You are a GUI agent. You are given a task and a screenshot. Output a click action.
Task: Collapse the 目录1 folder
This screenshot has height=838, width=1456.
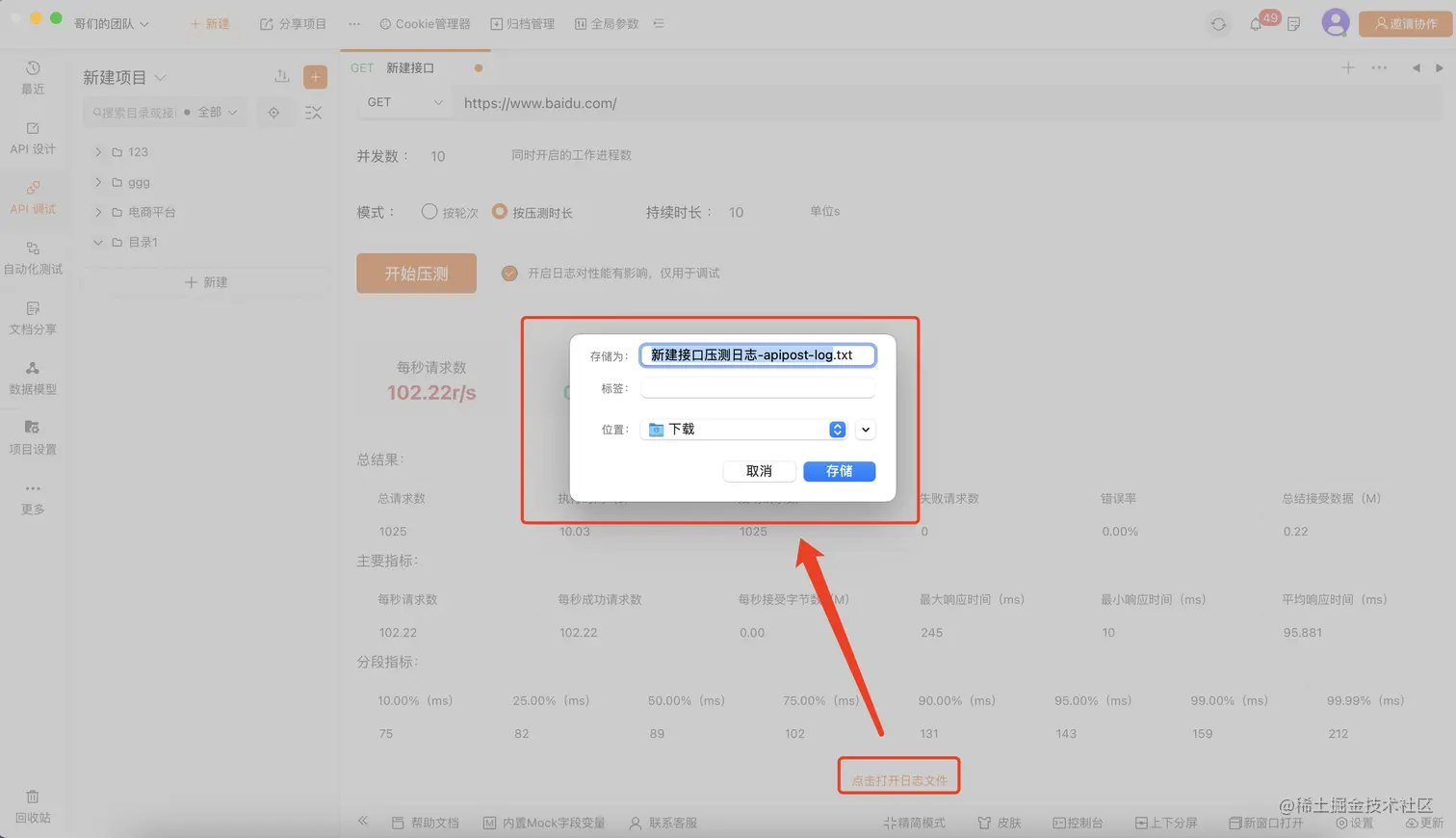pos(98,242)
